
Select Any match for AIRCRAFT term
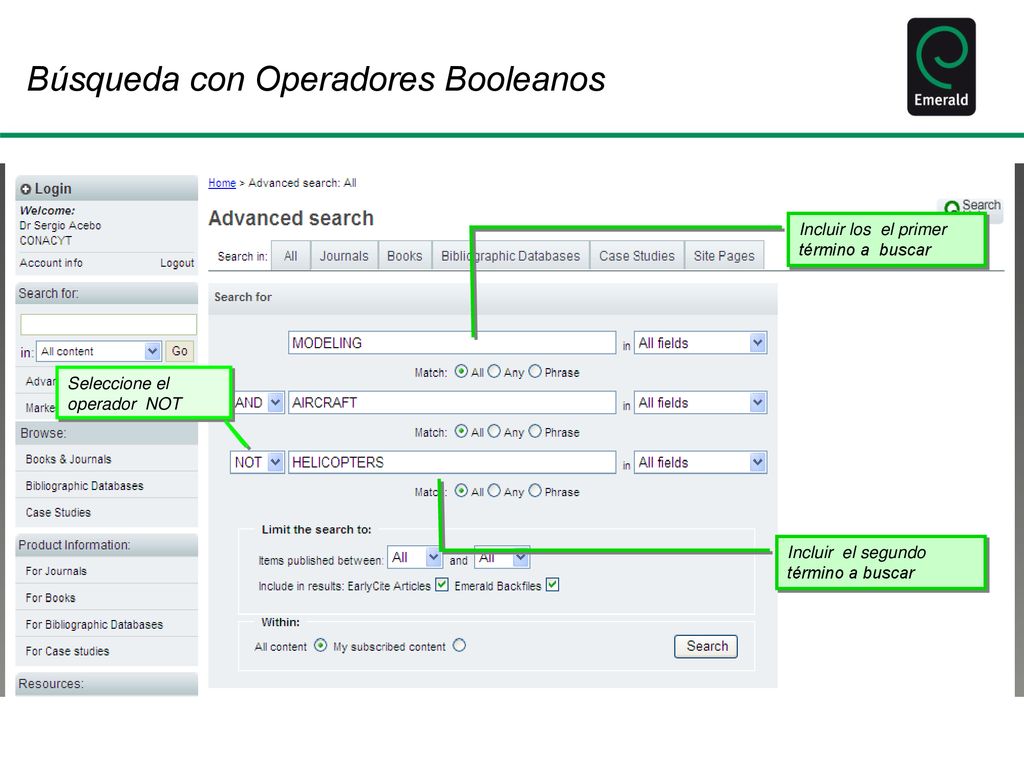pos(494,431)
